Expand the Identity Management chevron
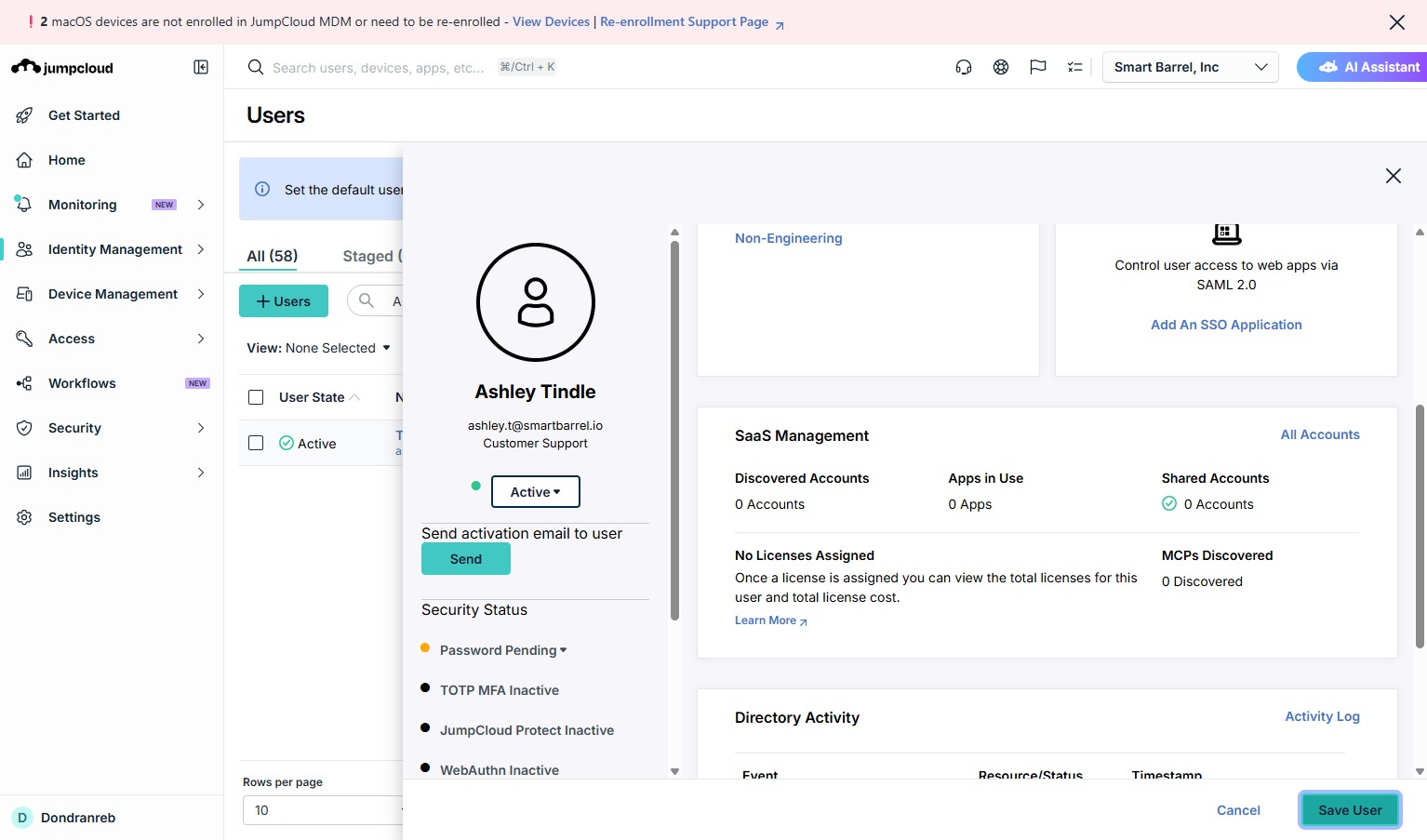 coord(201,249)
